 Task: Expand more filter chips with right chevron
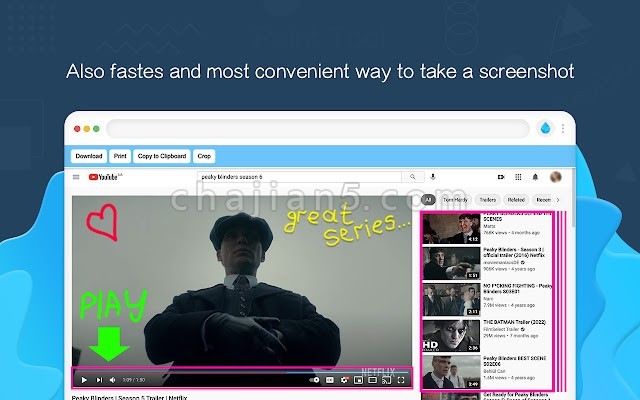558,200
